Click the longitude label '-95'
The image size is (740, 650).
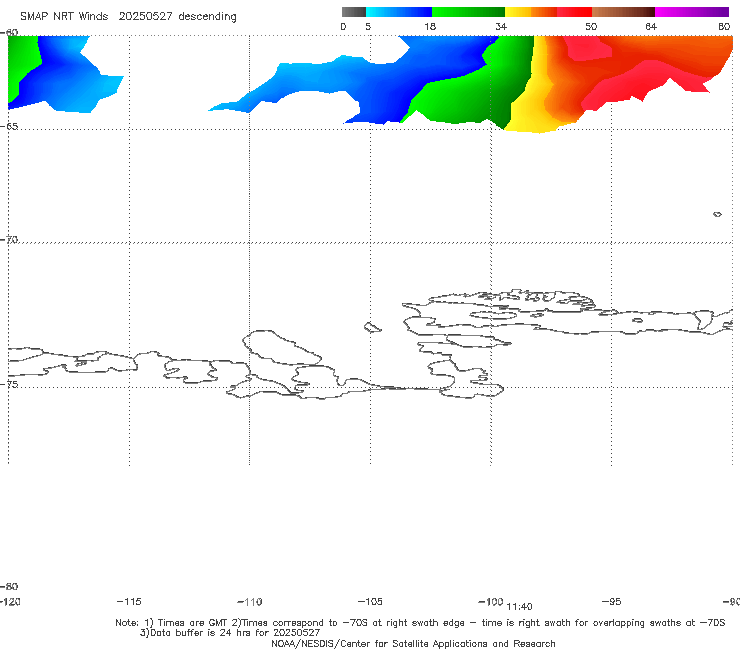click(x=612, y=601)
